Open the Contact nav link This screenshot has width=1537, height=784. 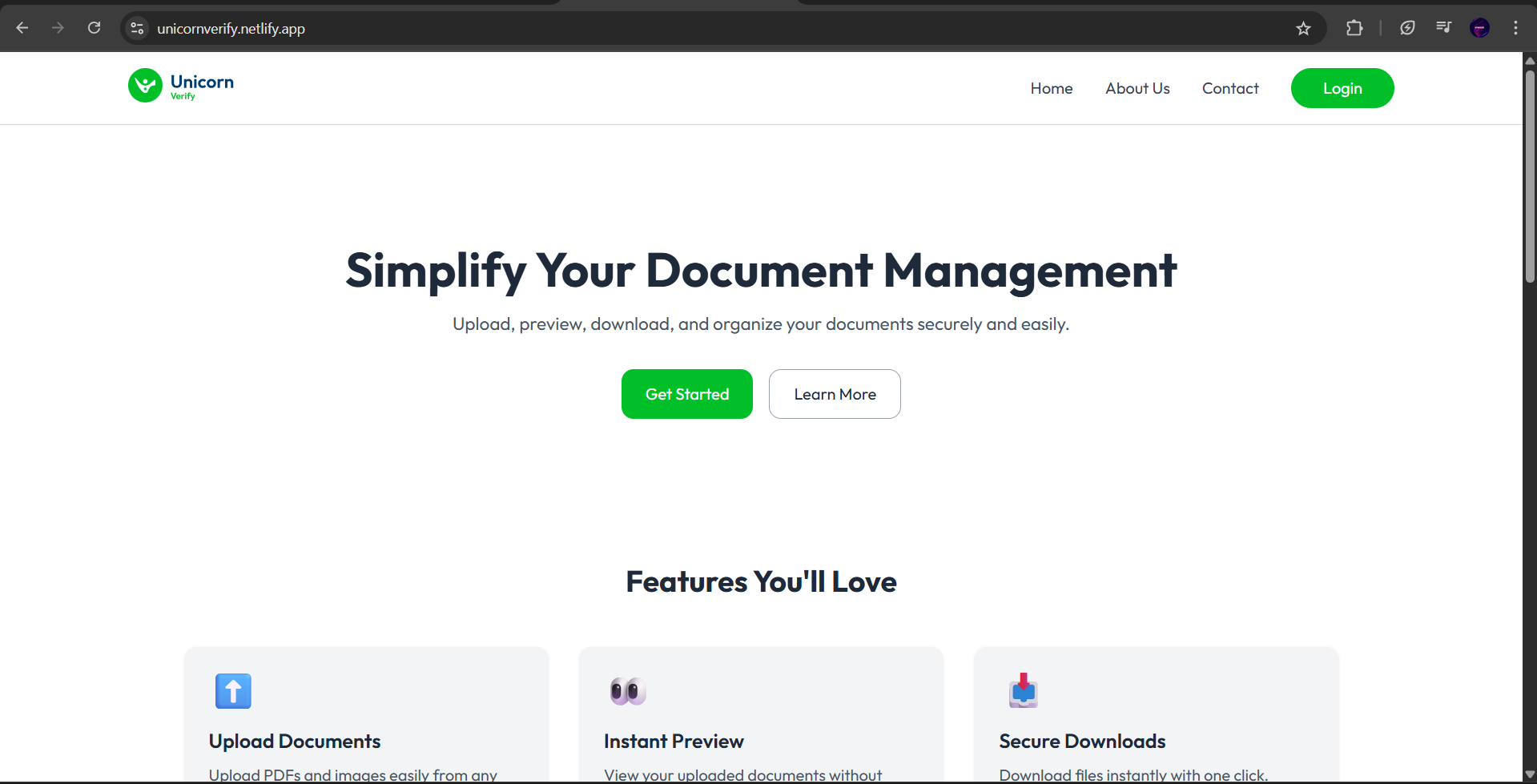pos(1230,88)
